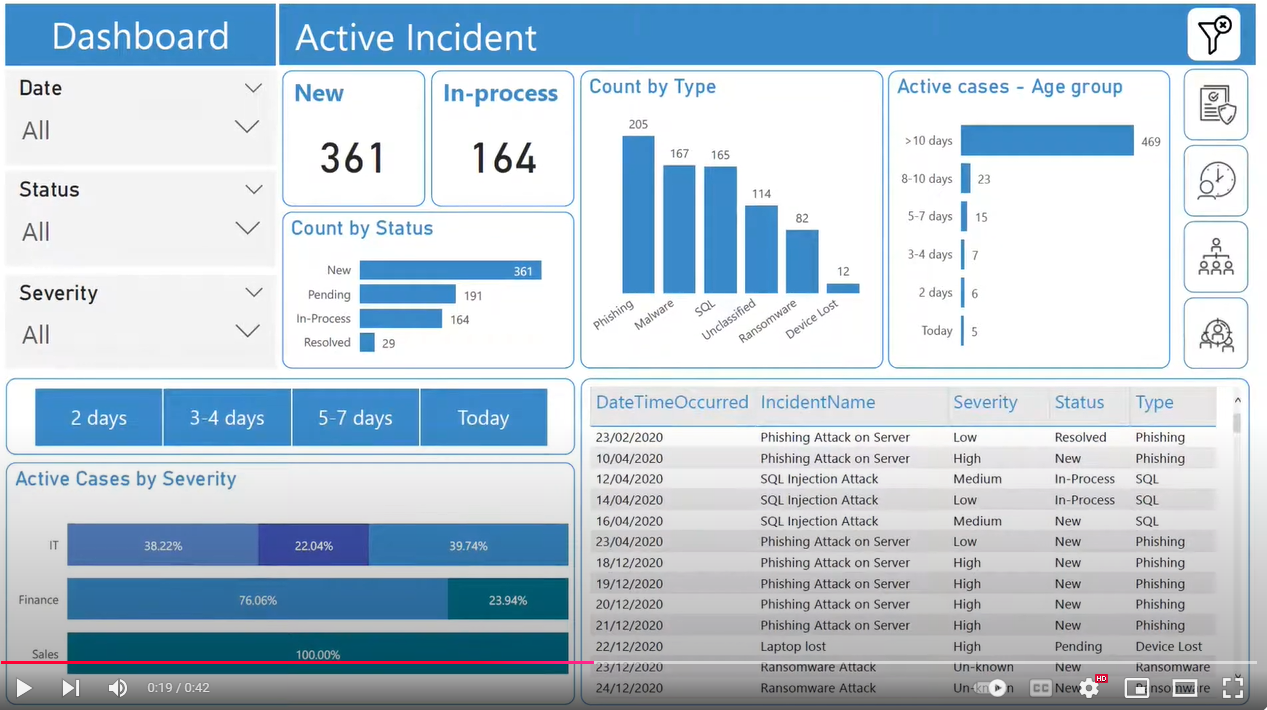This screenshot has height=710, width=1267.
Task: Select the 3-4 days age button
Action: coord(227,418)
